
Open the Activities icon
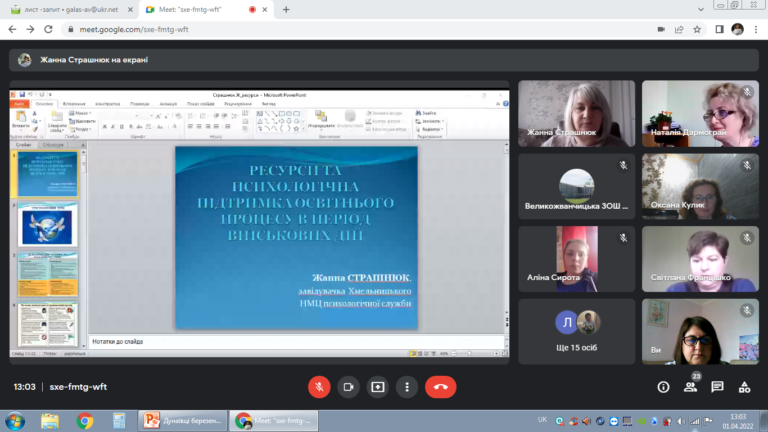click(744, 387)
